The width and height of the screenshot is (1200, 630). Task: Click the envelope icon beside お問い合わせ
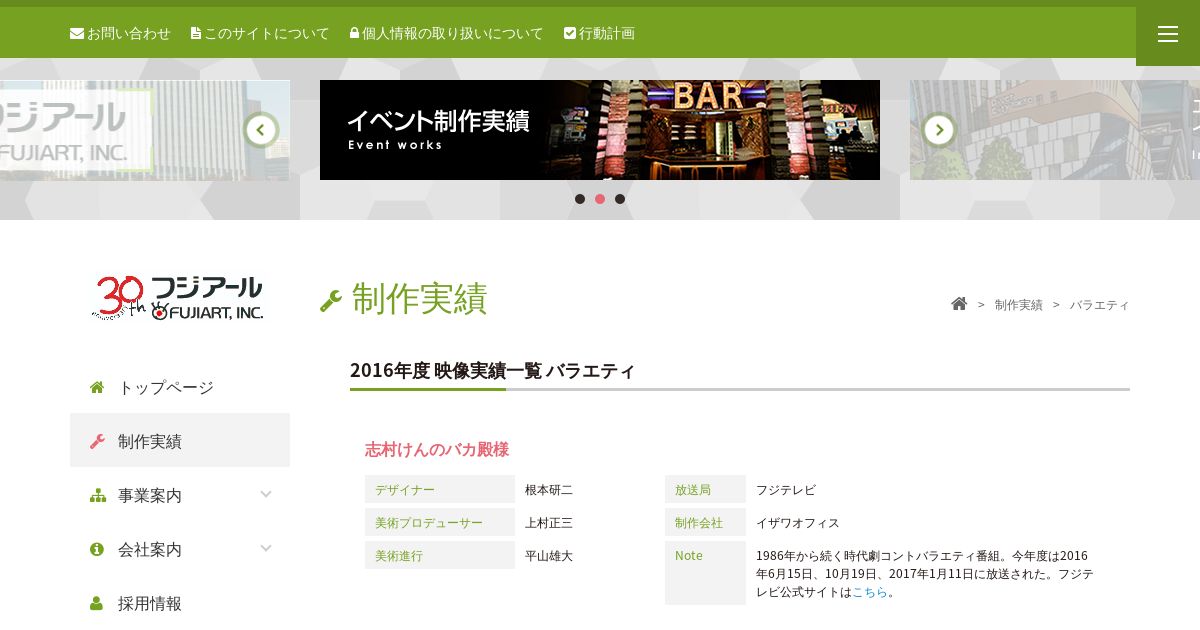coord(76,33)
